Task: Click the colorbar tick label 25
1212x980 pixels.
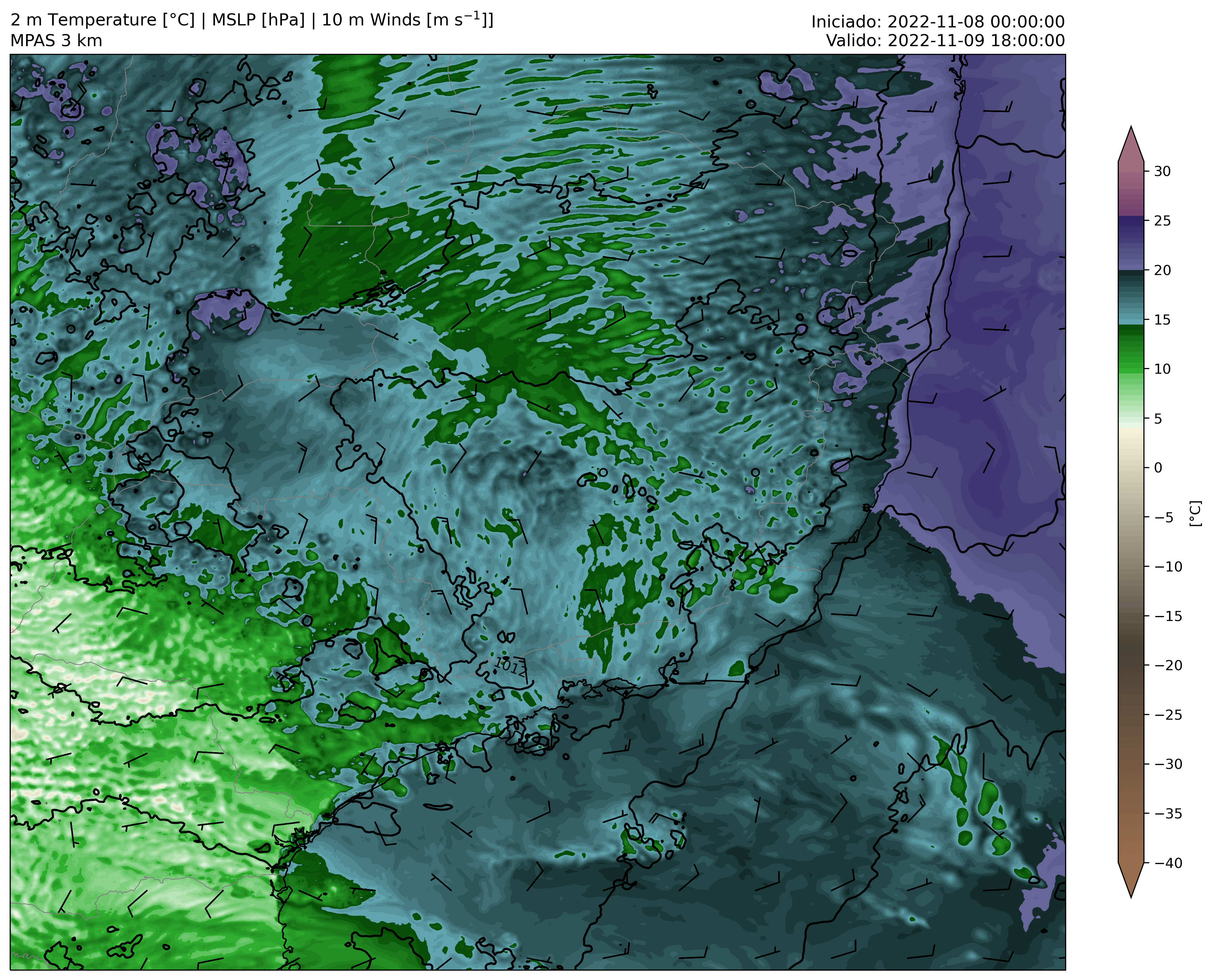Action: tap(1162, 221)
